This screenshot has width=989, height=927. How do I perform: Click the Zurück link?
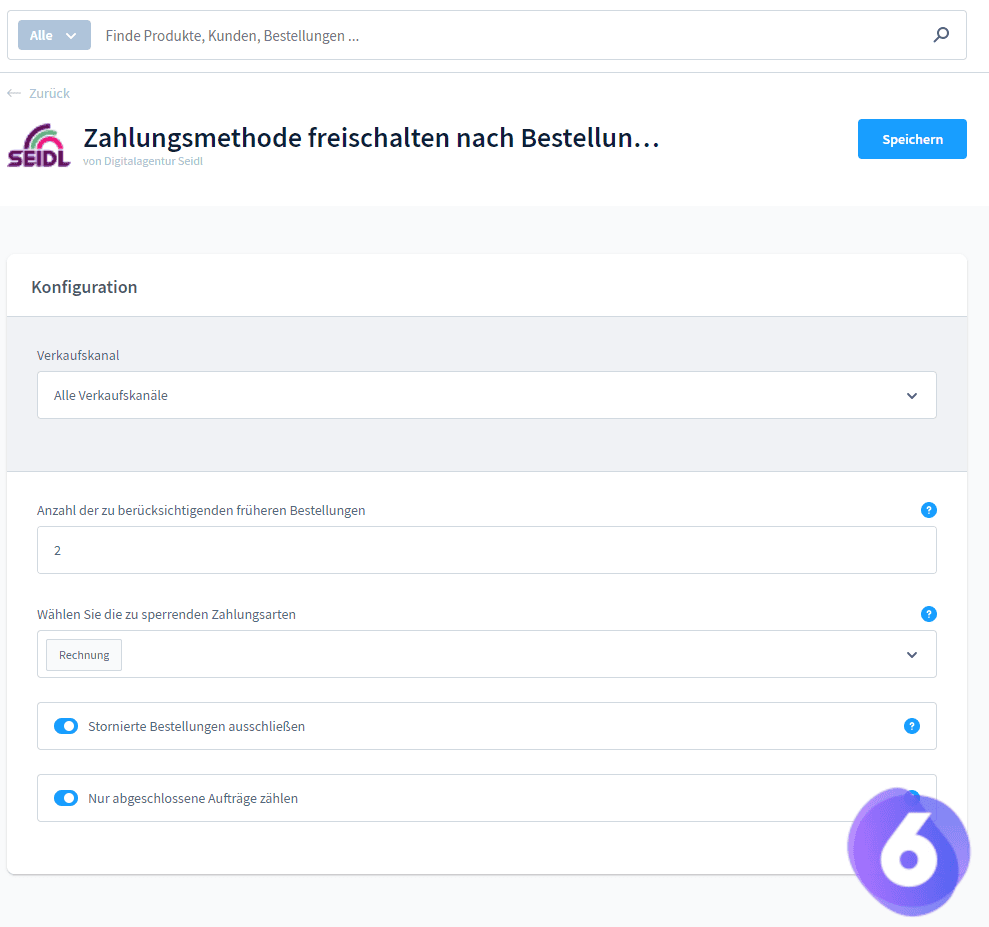pyautogui.click(x=49, y=92)
